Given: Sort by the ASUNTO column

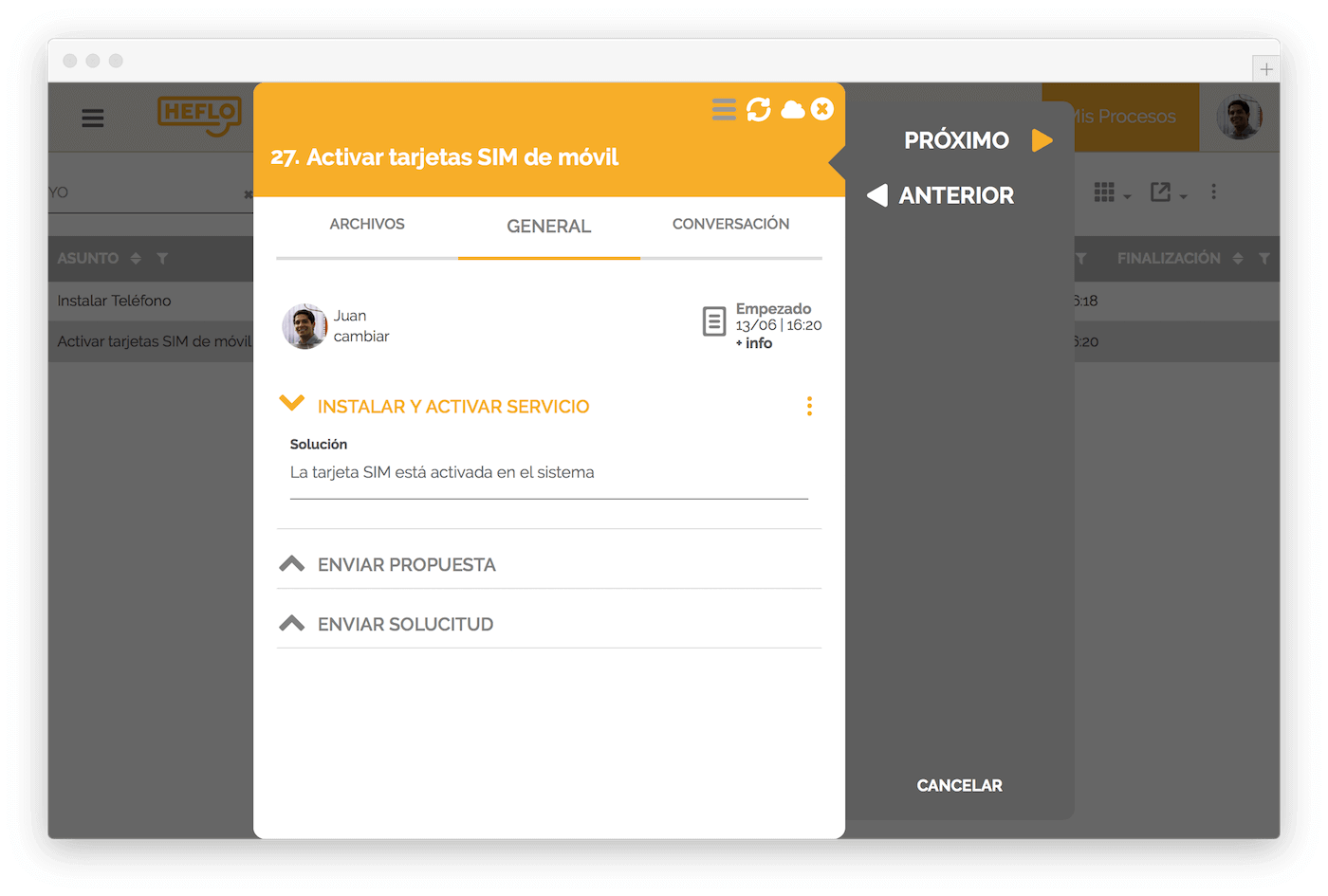Looking at the screenshot, I should 136,259.
